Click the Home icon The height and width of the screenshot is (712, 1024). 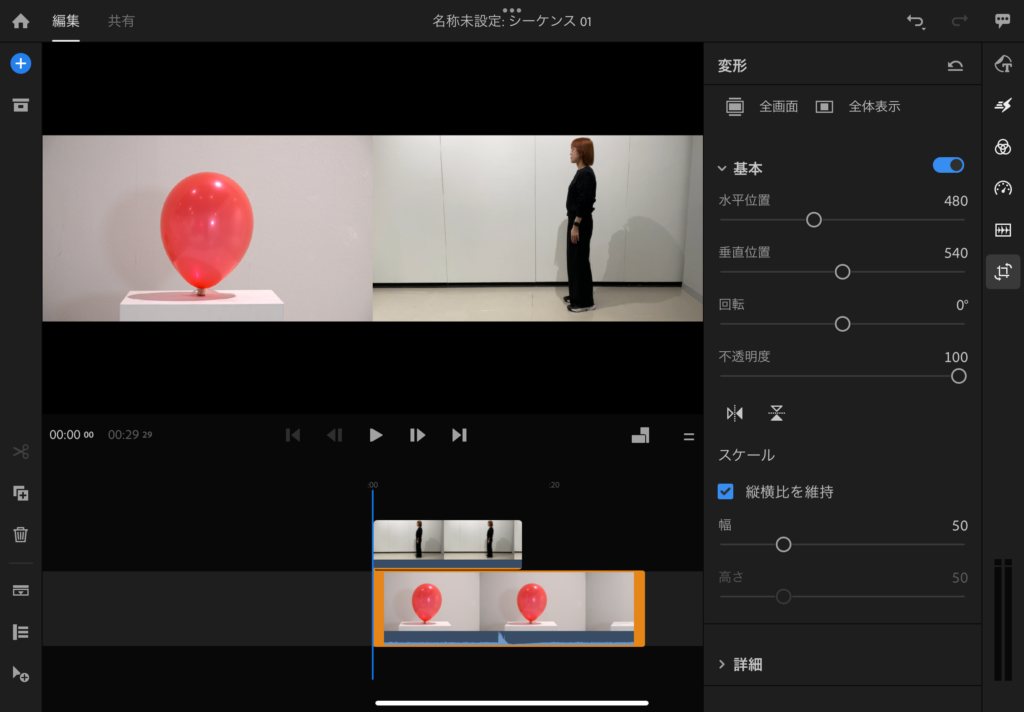pos(21,21)
